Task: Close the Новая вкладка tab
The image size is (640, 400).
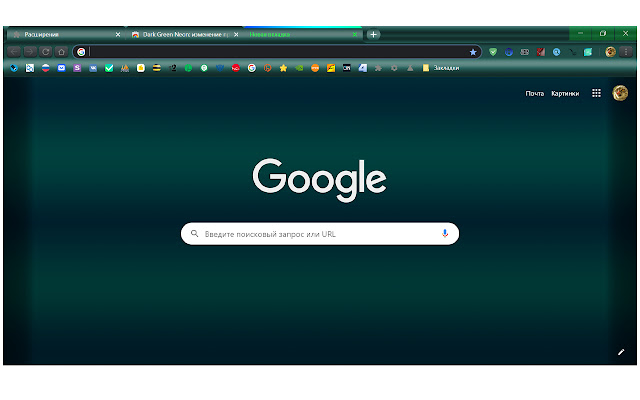Action: click(355, 34)
